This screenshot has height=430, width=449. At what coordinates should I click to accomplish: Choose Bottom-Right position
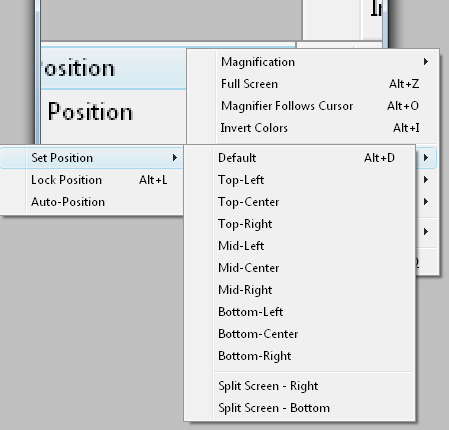tap(299, 356)
